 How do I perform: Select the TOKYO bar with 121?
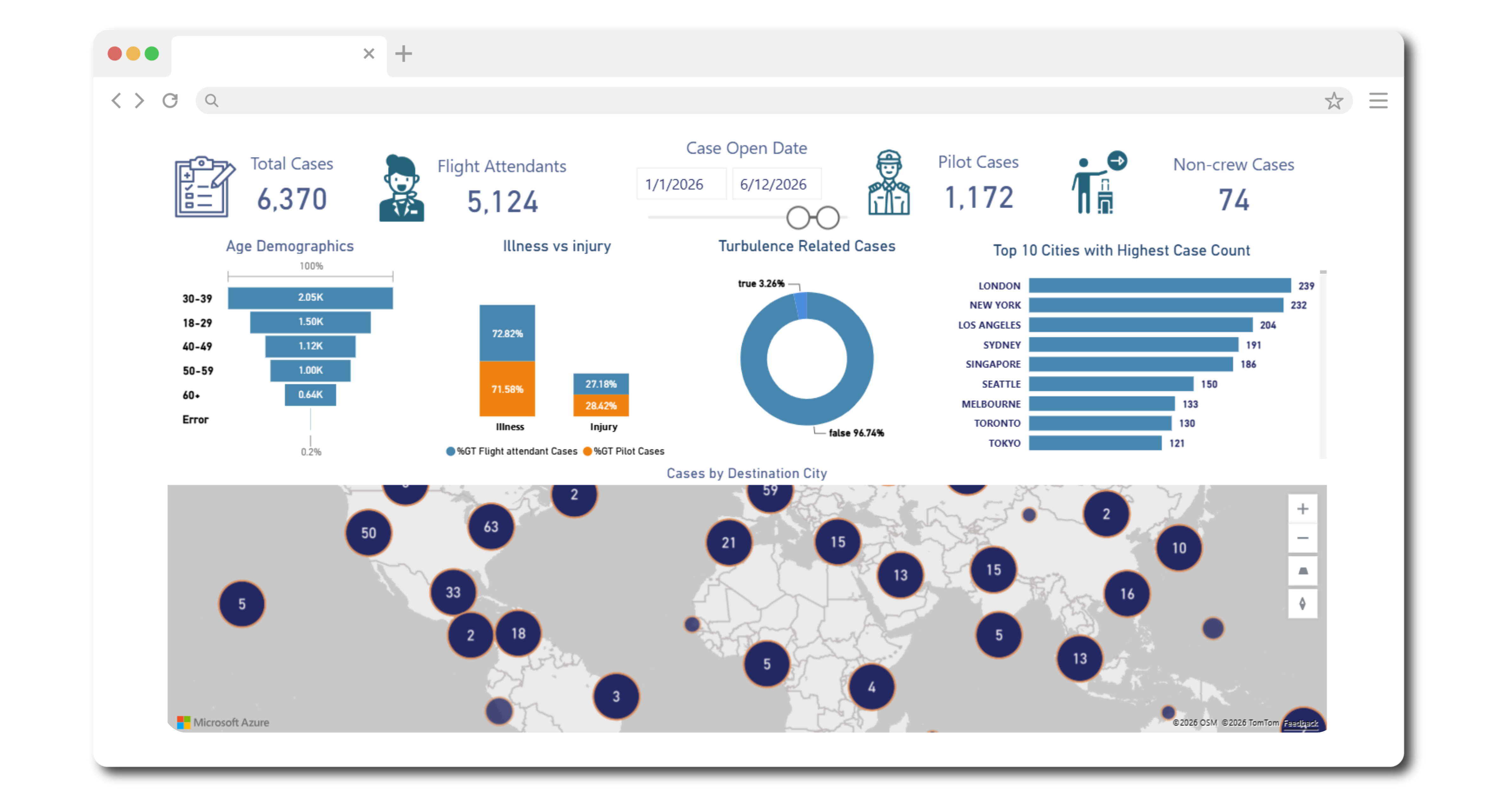(1095, 443)
